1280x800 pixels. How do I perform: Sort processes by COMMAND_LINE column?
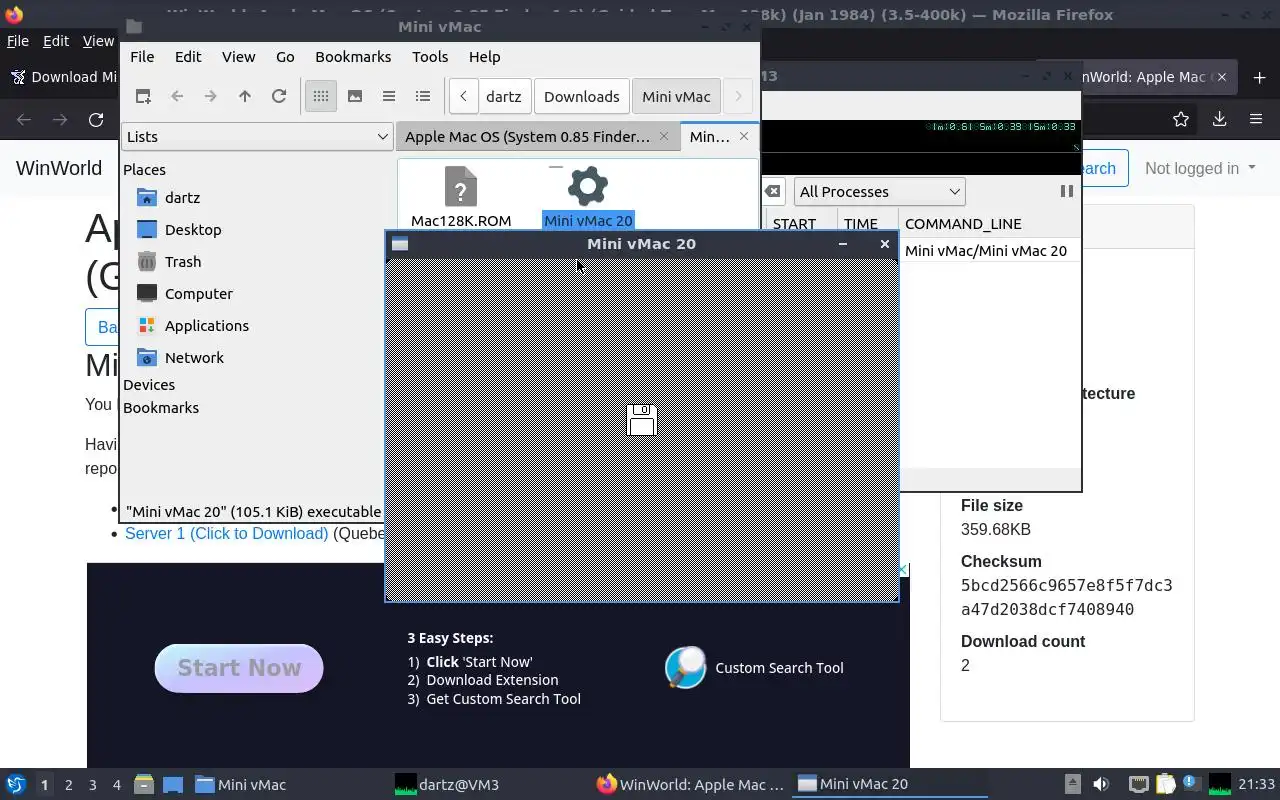[x=963, y=224]
